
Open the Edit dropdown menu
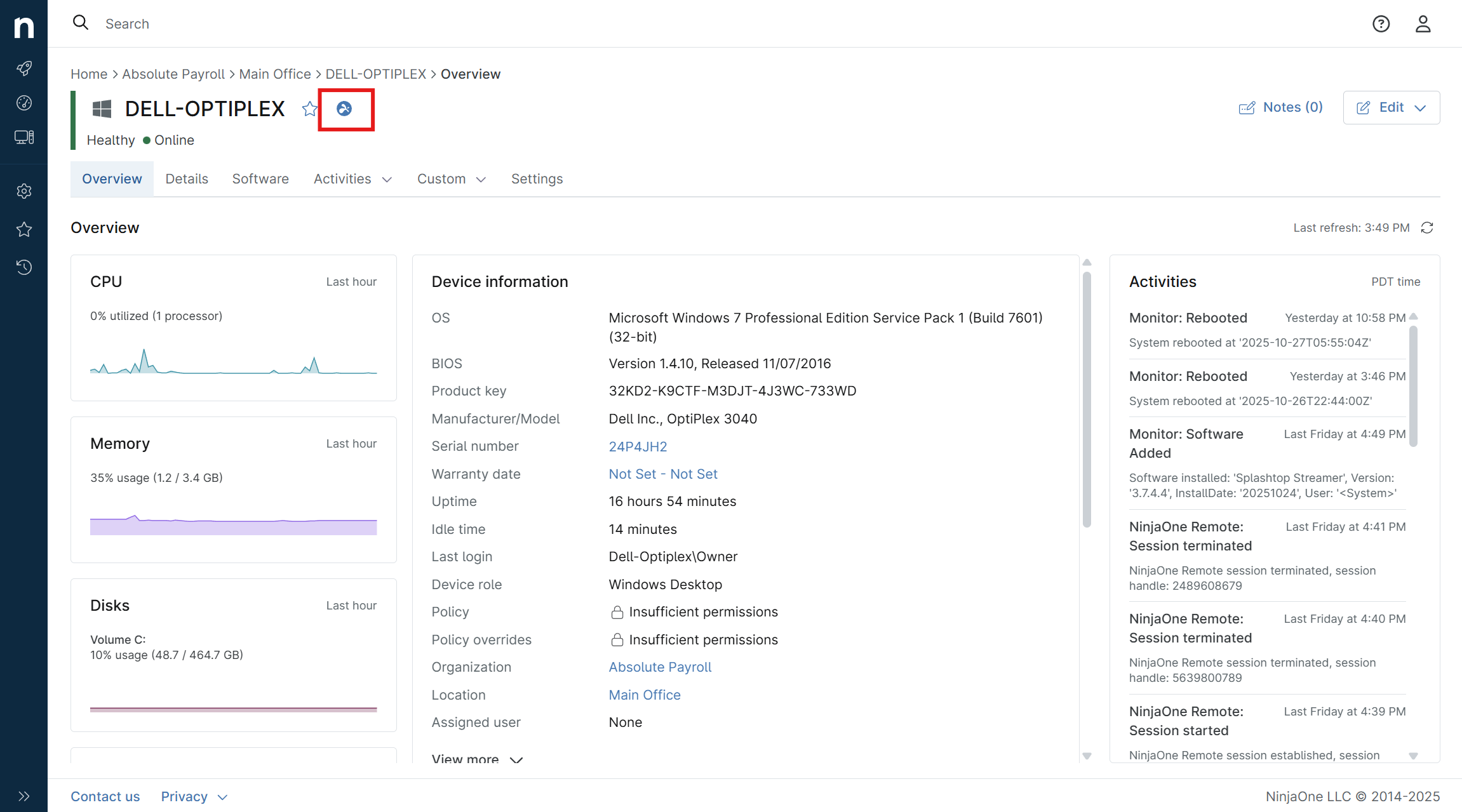pyautogui.click(x=1391, y=108)
